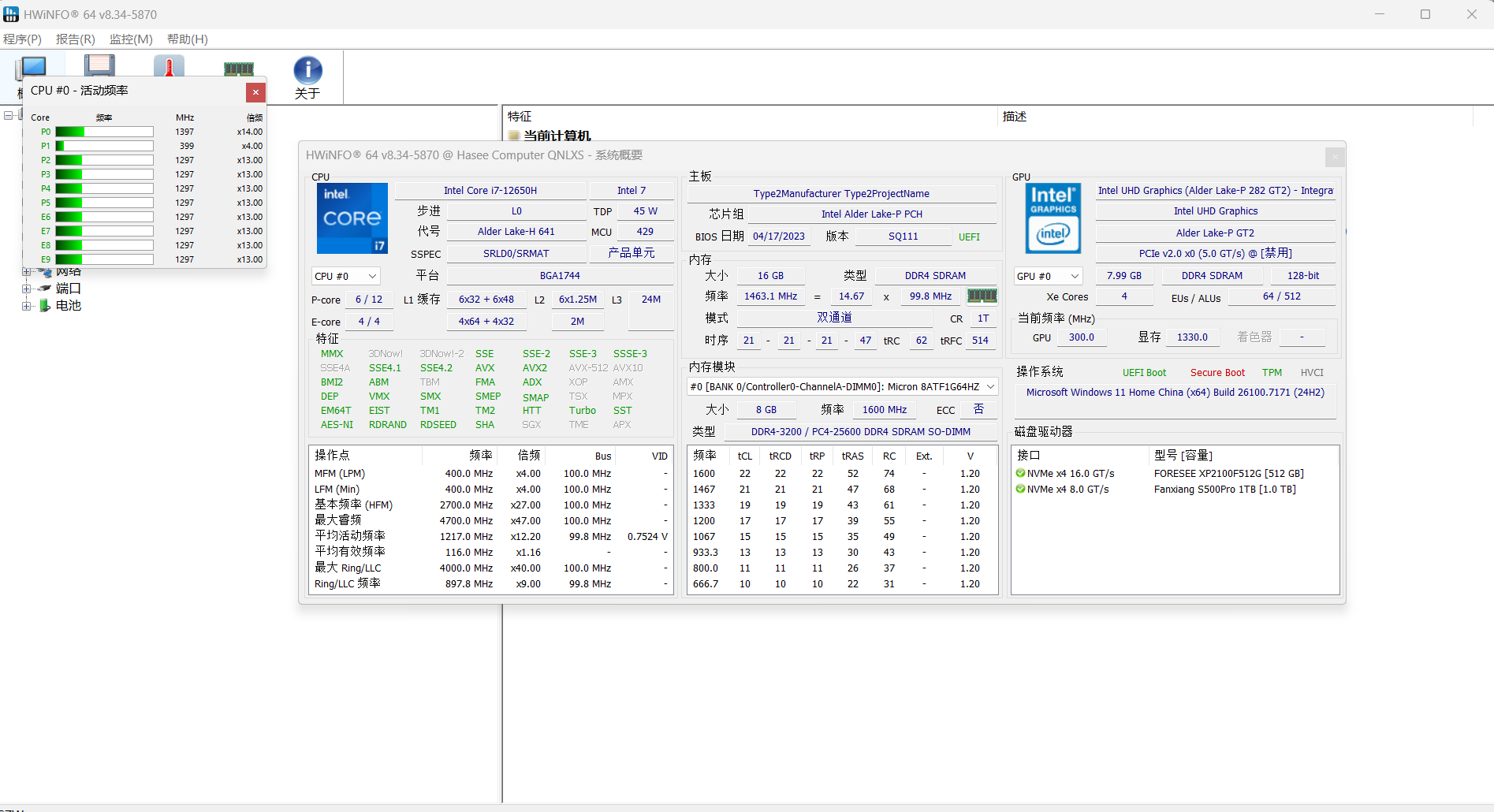Image resolution: width=1494 pixels, height=812 pixels.
Task: Click the NVMe x4 16.0 GT/s green status icon
Action: (x=1022, y=473)
